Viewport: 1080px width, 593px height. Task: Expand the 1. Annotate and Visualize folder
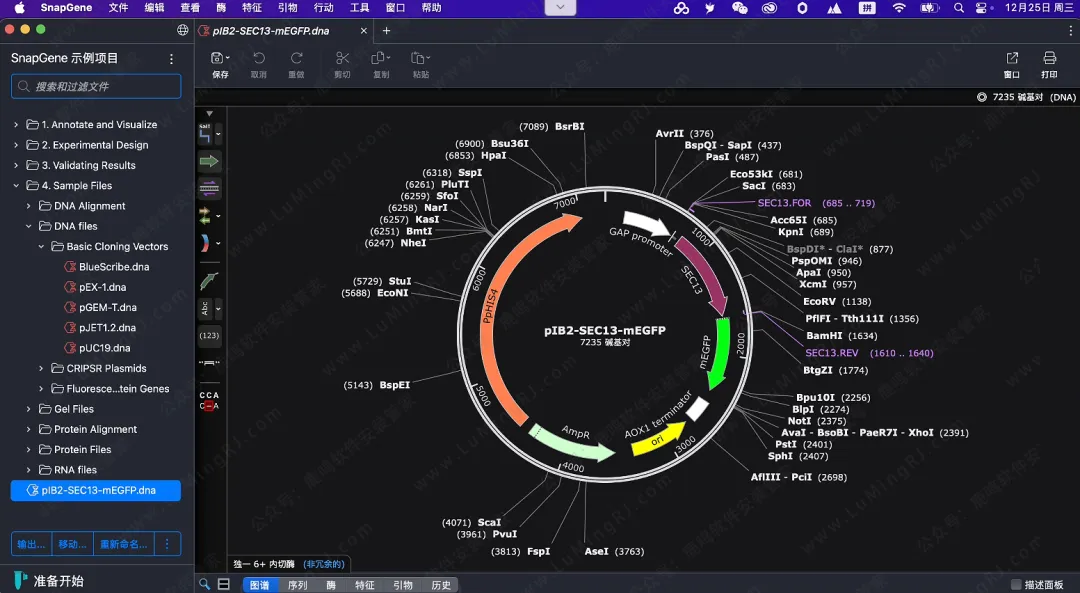[16, 125]
